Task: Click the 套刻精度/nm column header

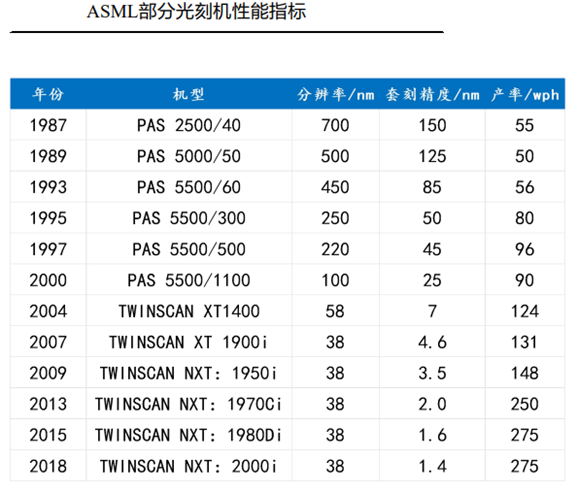Action: pos(432,95)
